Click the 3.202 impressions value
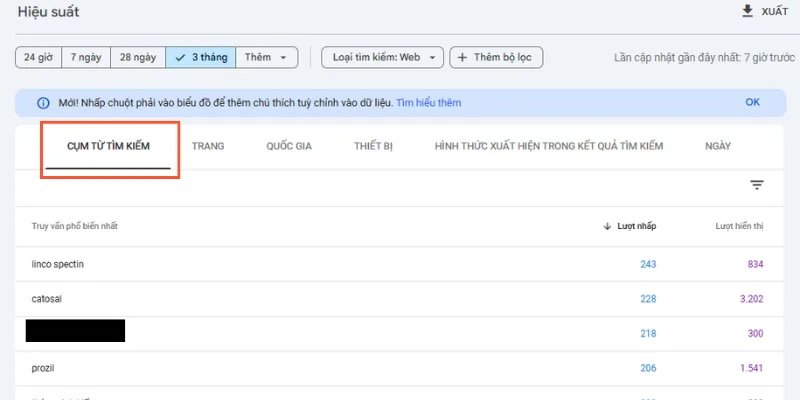Viewport: 800px width, 400px height. [752, 299]
